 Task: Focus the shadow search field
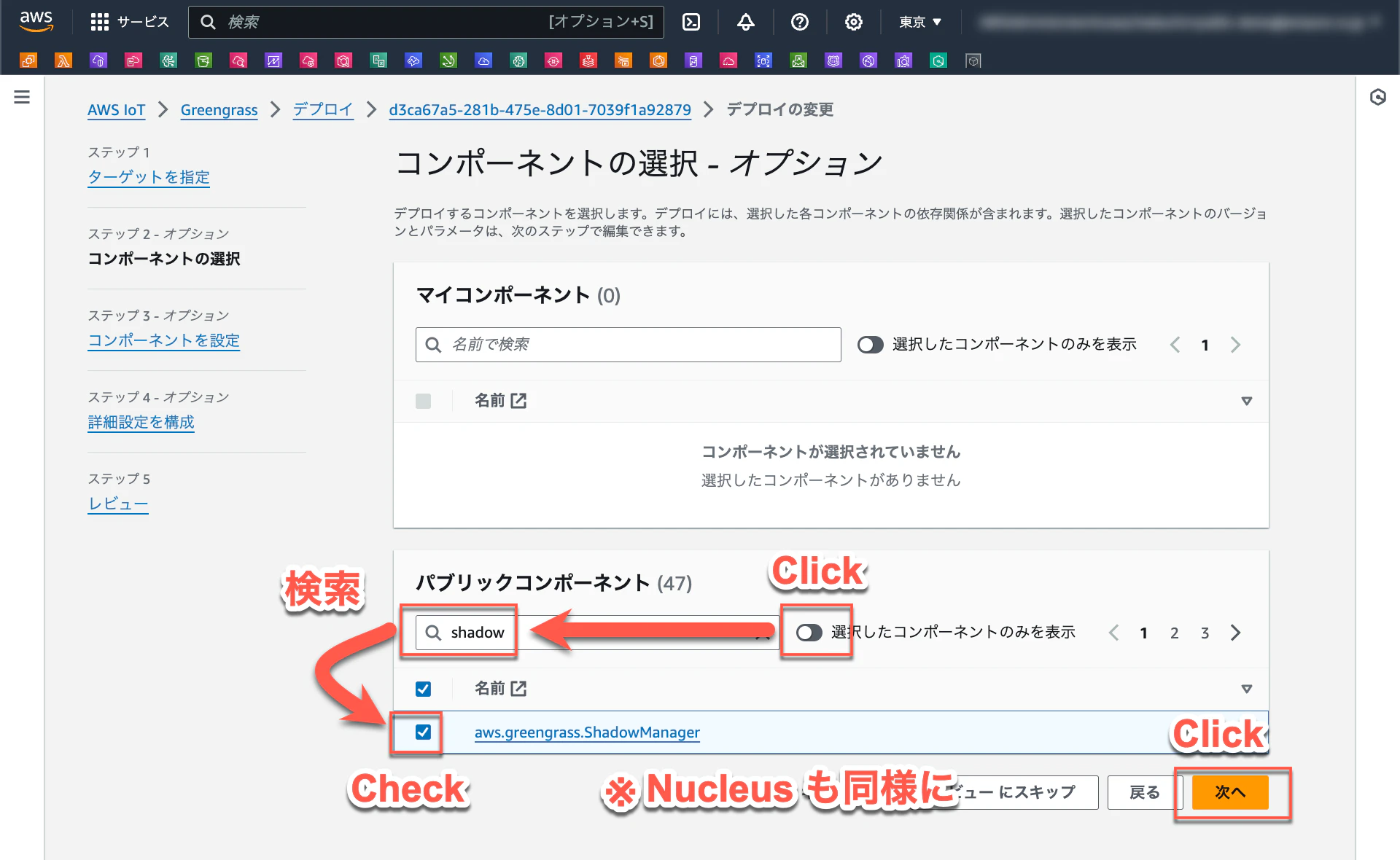pyautogui.click(x=597, y=633)
